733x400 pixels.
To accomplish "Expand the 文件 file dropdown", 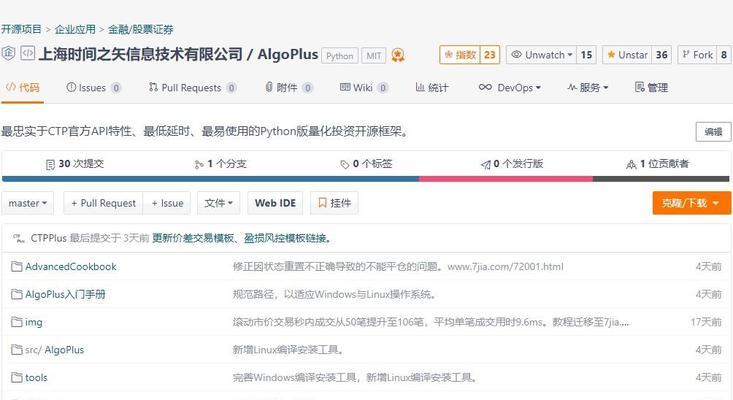I will pyautogui.click(x=218, y=203).
